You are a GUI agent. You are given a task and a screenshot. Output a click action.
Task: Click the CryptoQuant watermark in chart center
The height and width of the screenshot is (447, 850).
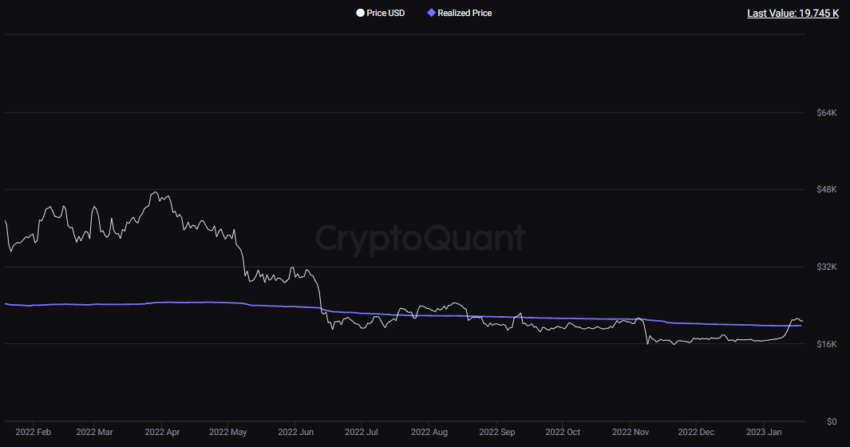pyautogui.click(x=420, y=238)
